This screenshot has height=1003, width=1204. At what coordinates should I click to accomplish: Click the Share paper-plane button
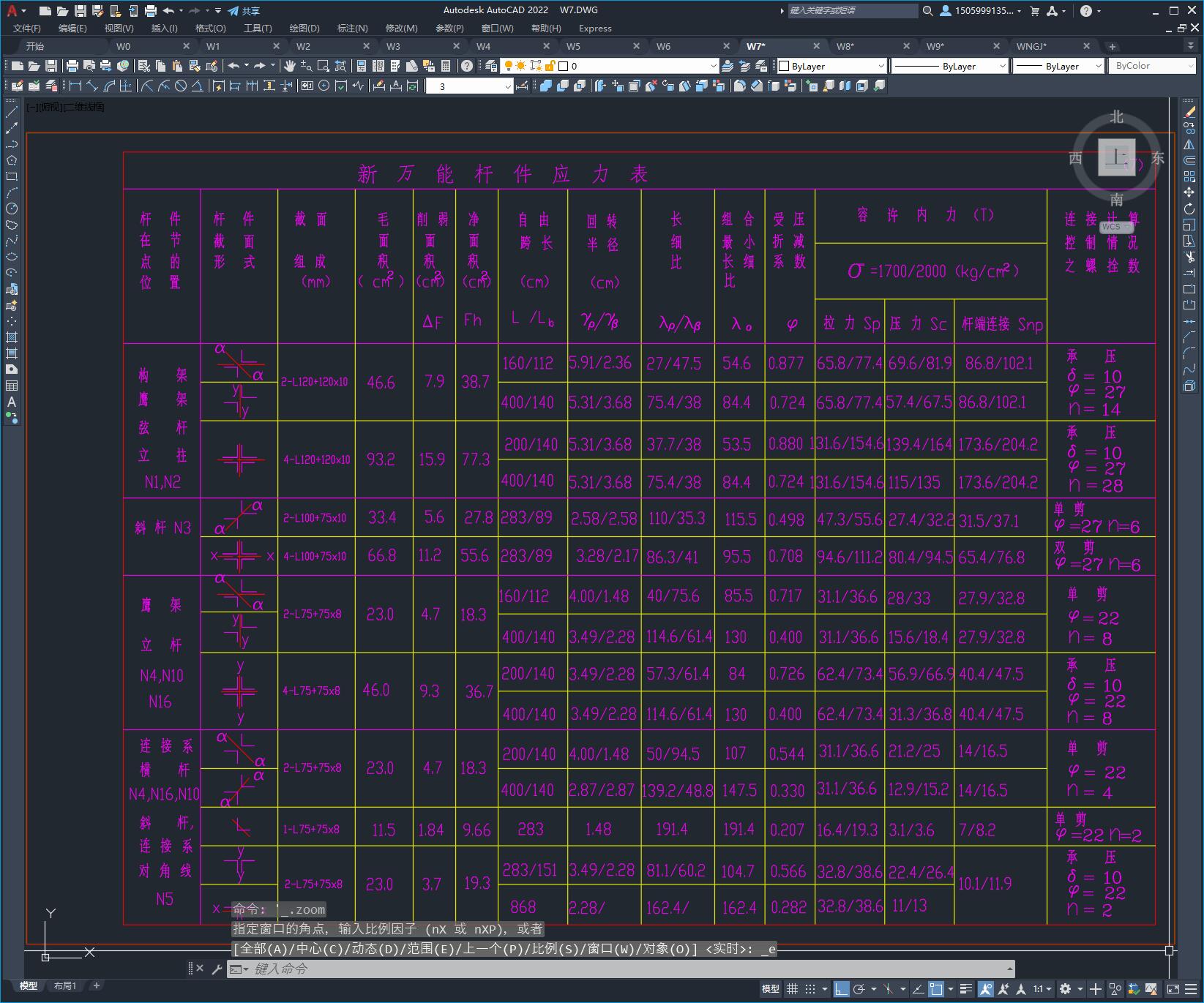[x=243, y=10]
